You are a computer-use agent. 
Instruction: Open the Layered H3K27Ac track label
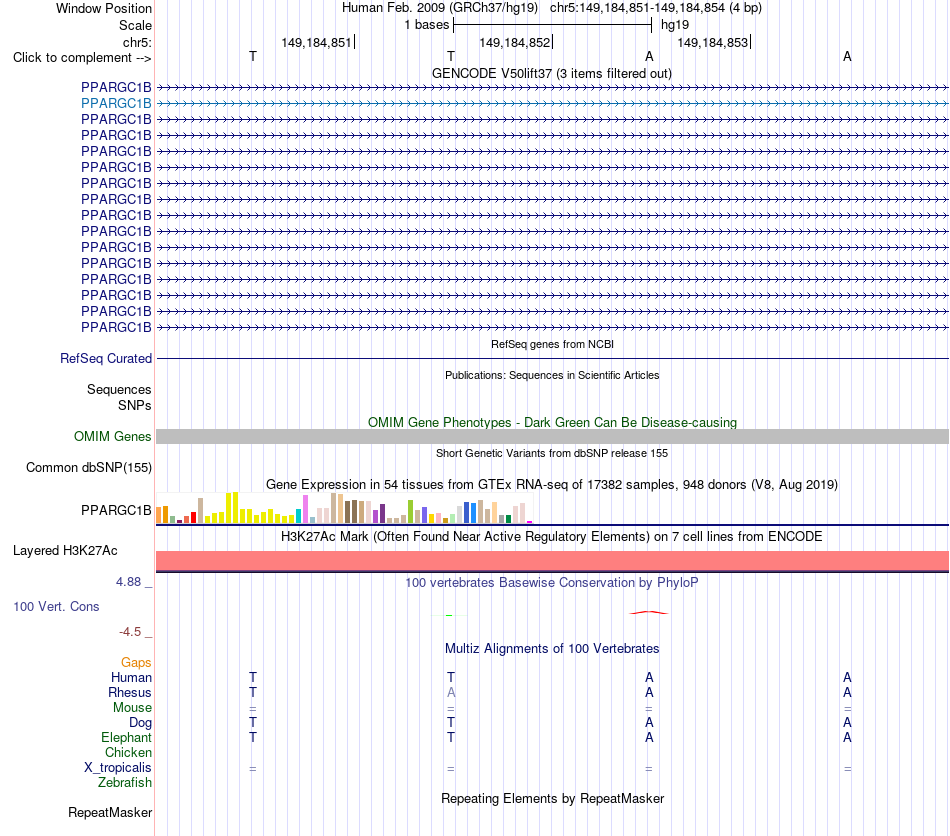tap(65, 551)
